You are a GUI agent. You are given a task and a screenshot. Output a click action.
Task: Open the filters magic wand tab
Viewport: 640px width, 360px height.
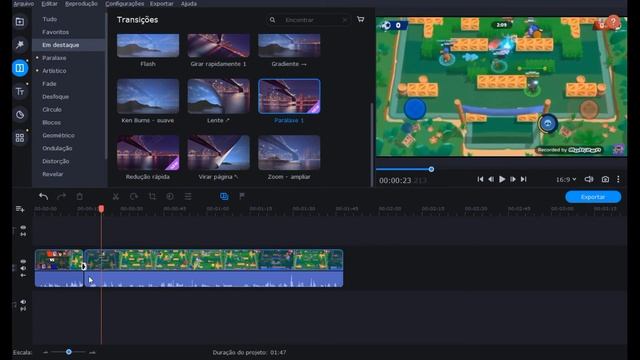pyautogui.click(x=20, y=44)
